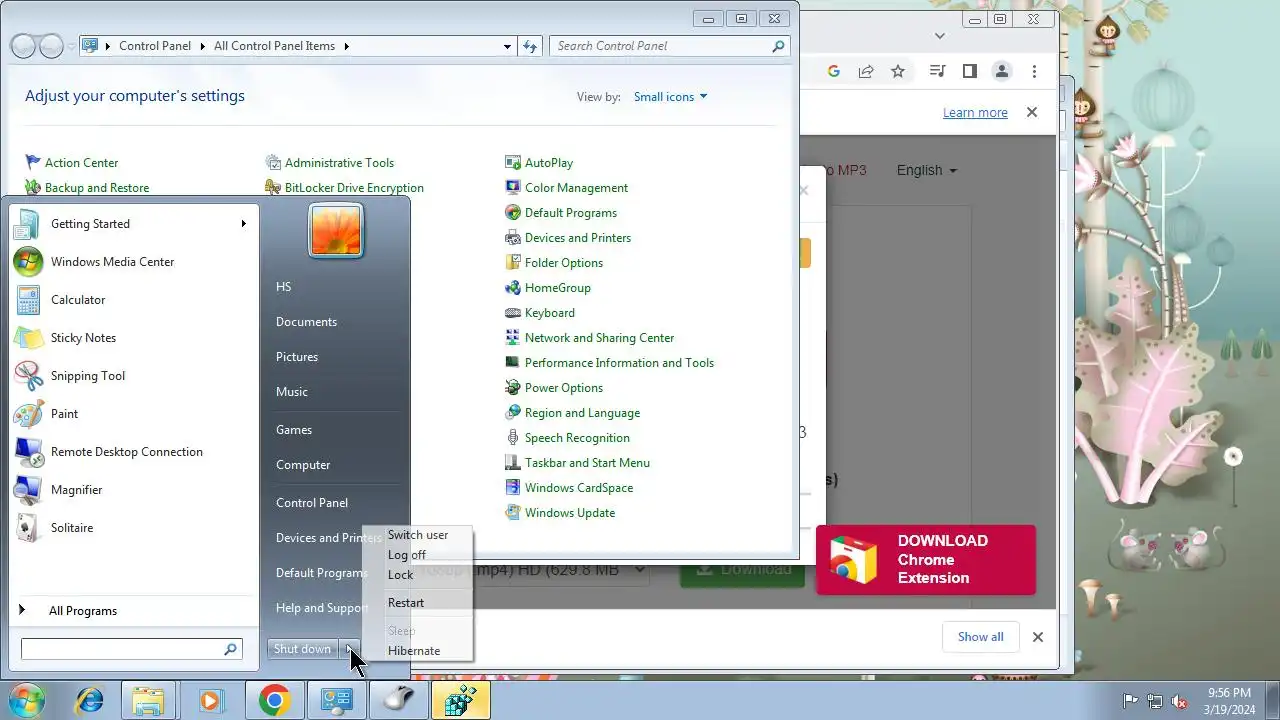The height and width of the screenshot is (720, 1280).
Task: Click the Shut down options arrow
Action: tap(349, 649)
